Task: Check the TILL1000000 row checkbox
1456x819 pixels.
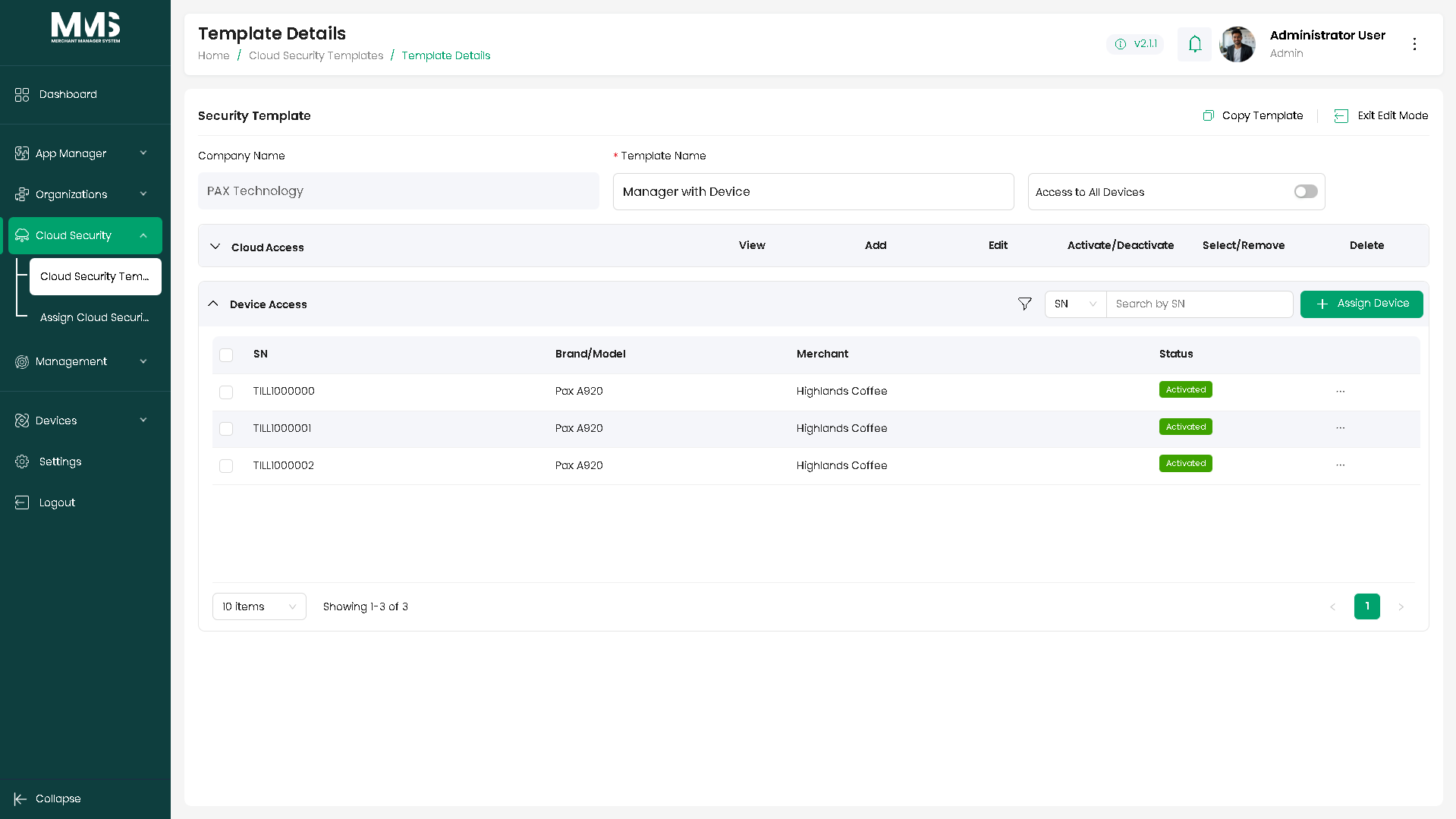Action: pos(226,392)
